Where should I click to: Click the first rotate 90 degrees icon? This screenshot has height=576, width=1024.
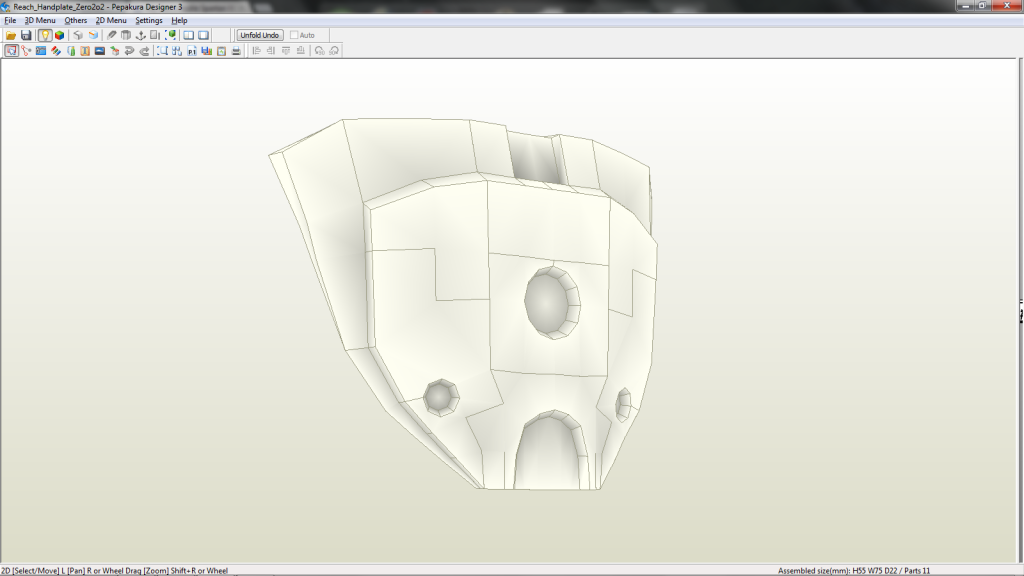point(319,51)
